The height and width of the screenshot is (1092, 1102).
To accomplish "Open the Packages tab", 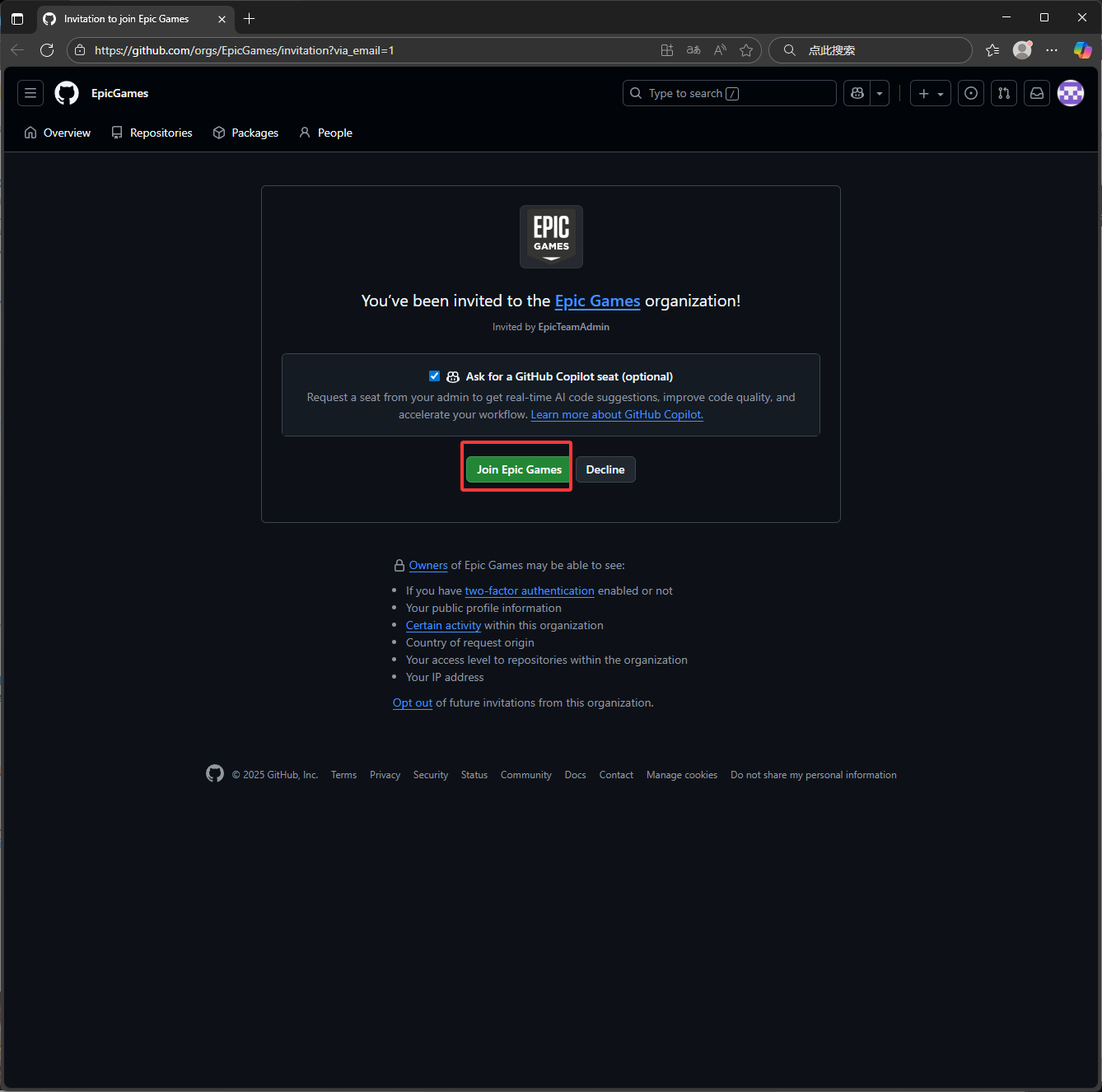I will point(245,133).
